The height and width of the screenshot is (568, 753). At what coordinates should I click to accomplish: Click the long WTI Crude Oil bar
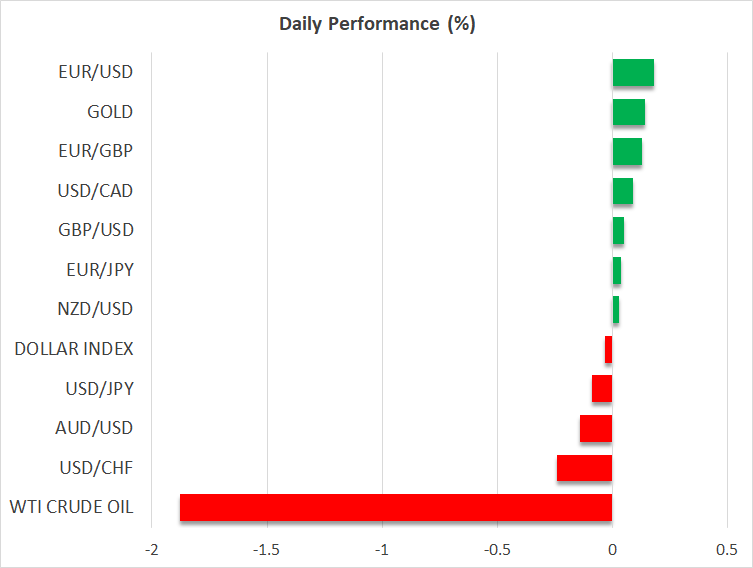[395, 507]
